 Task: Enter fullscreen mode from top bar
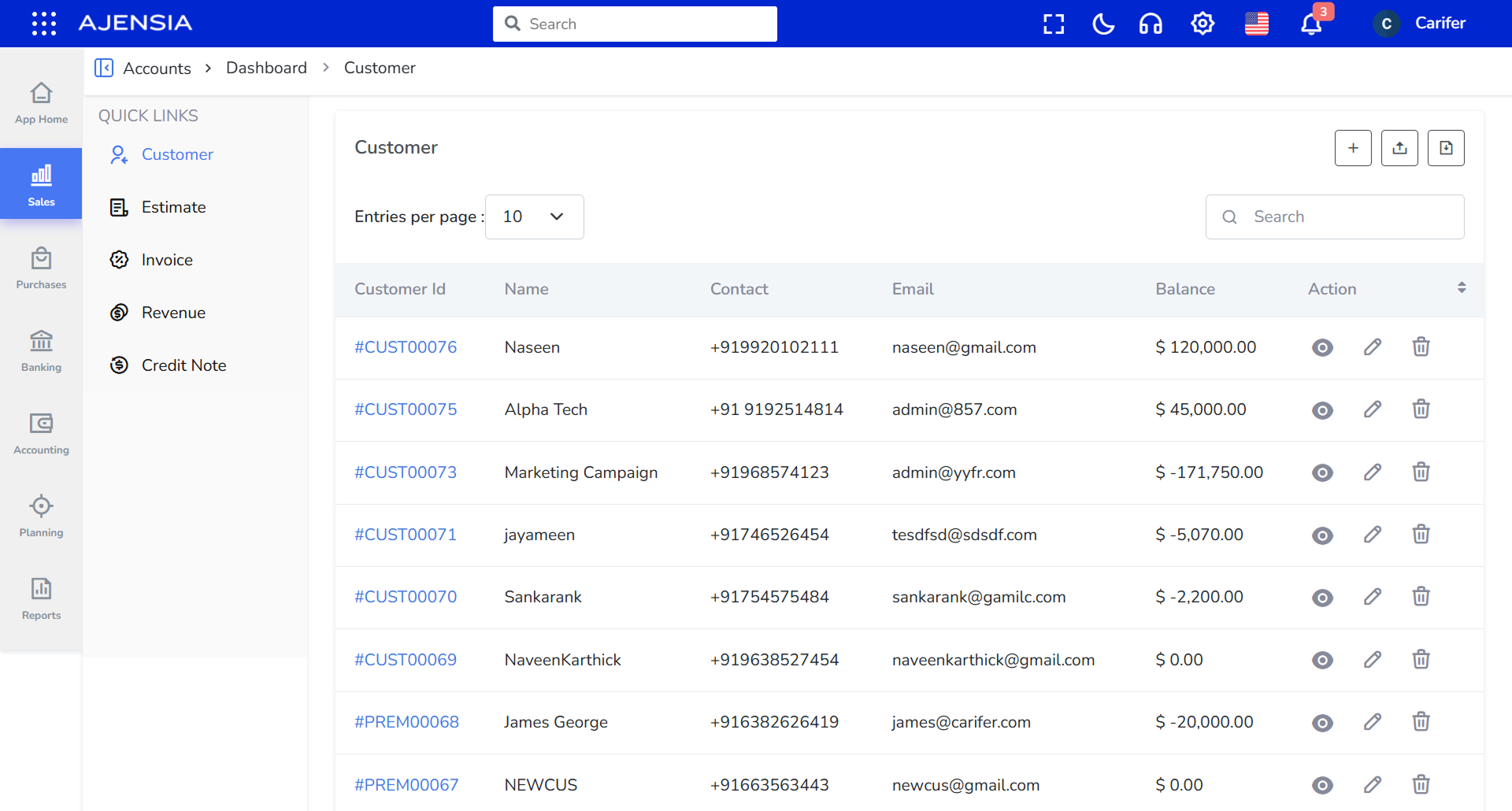tap(1054, 24)
